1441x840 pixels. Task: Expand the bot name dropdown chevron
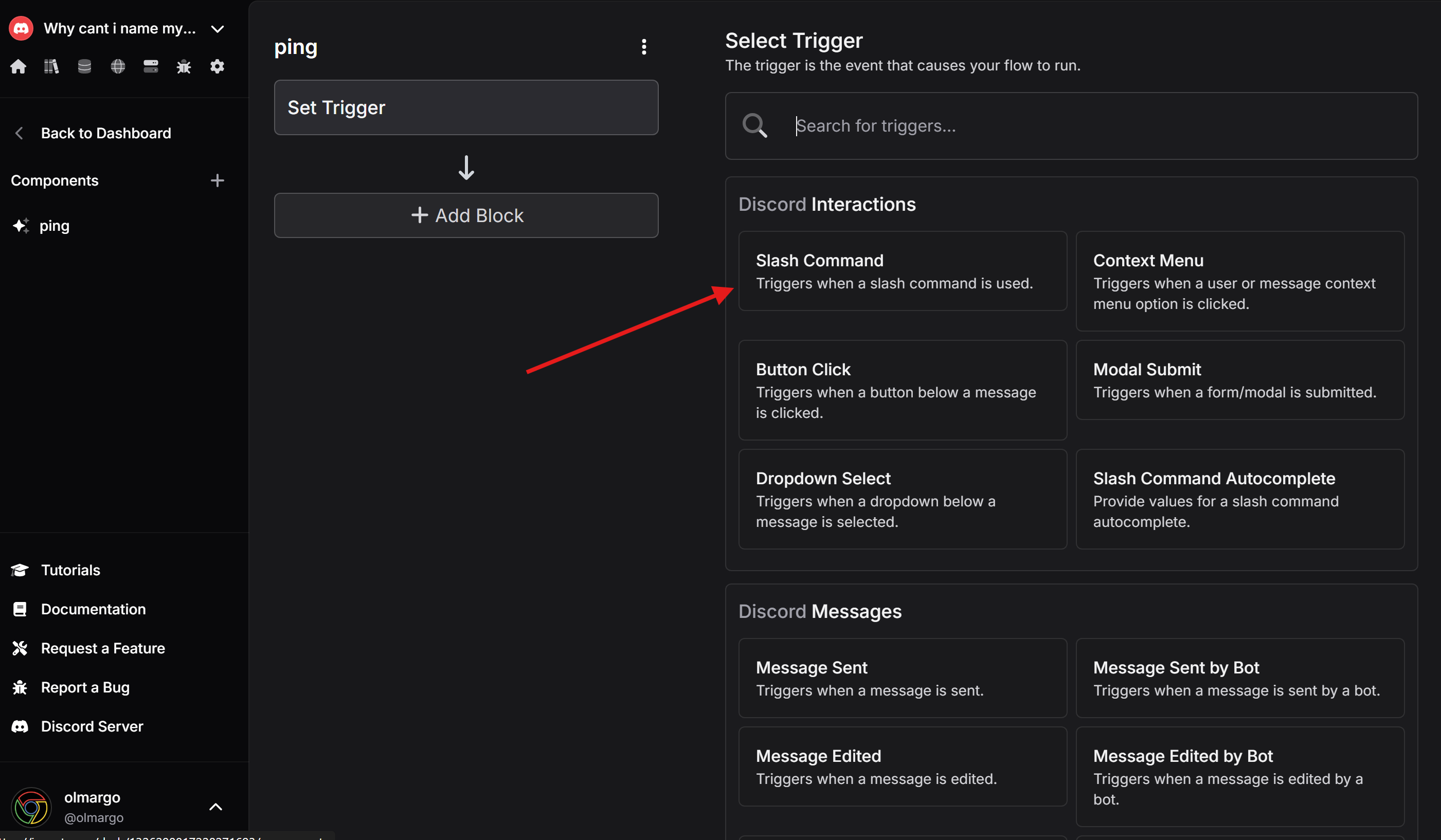pyautogui.click(x=218, y=29)
